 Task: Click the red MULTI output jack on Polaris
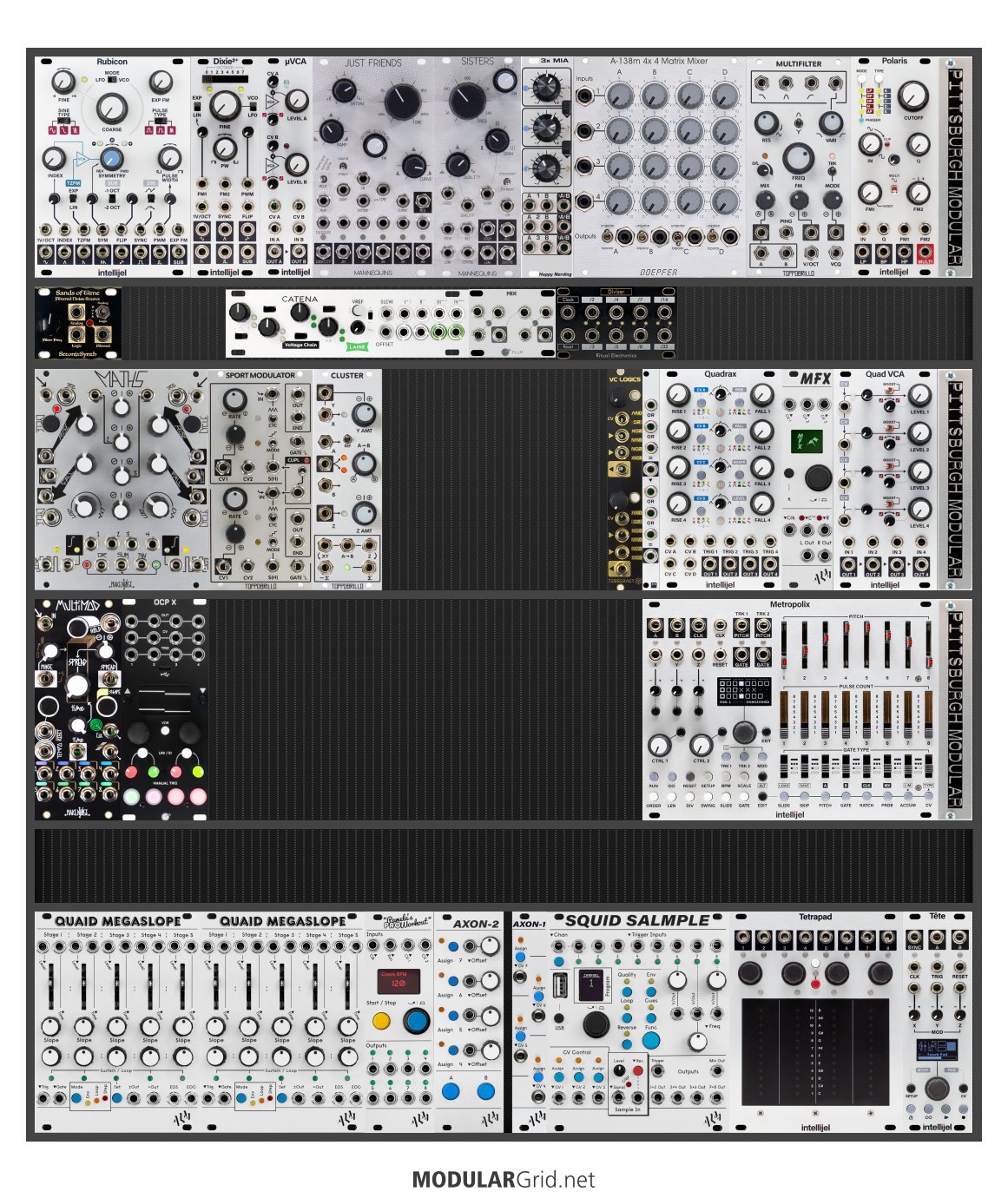(x=926, y=253)
